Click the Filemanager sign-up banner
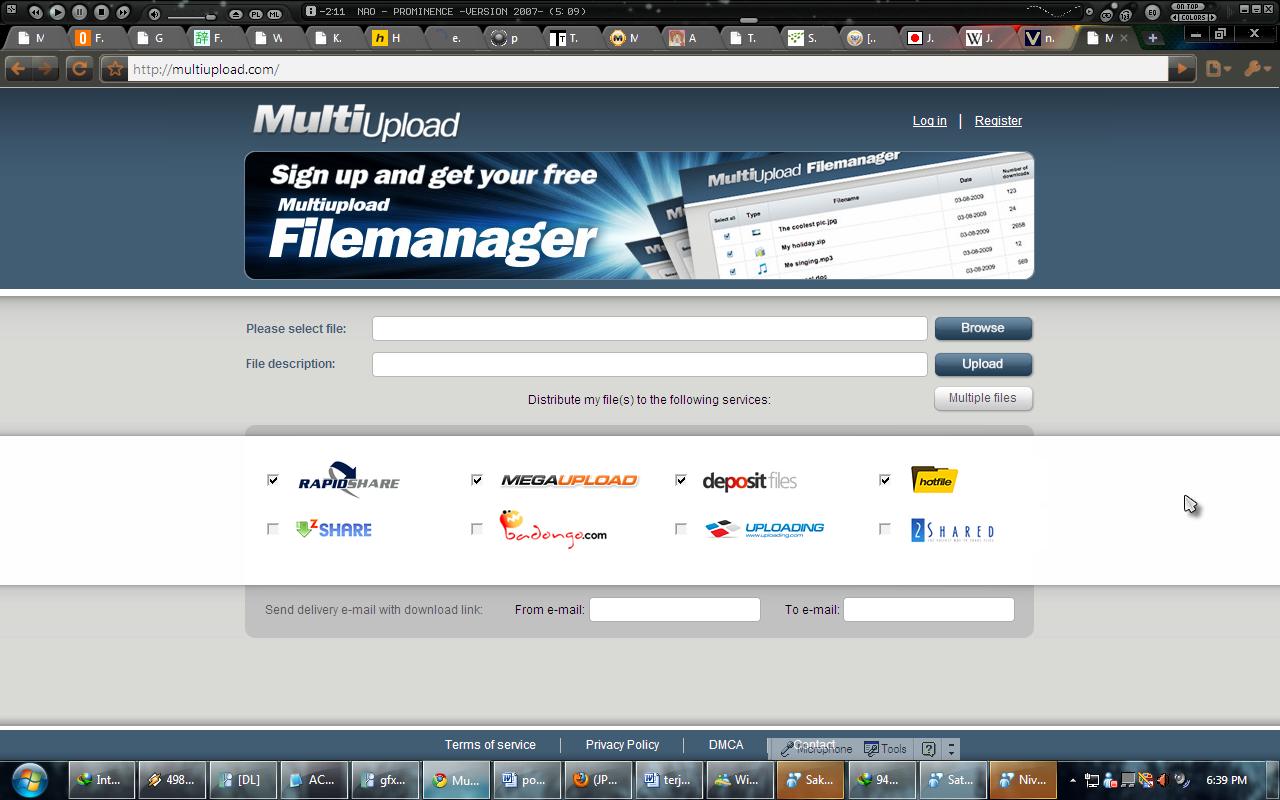This screenshot has width=1280, height=800. point(639,215)
